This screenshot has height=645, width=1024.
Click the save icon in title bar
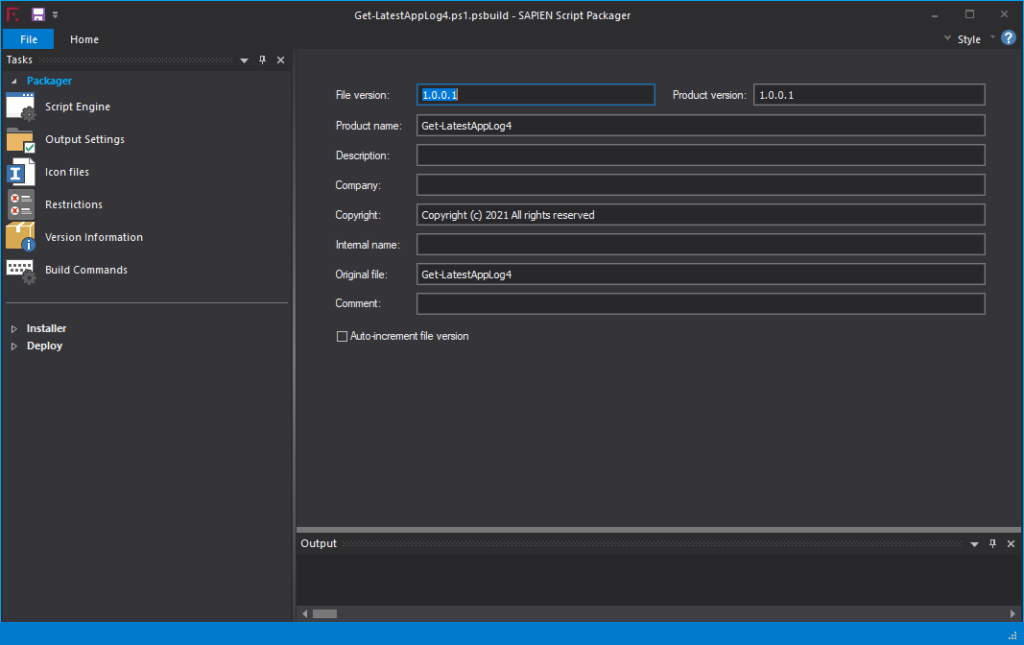pyautogui.click(x=38, y=14)
